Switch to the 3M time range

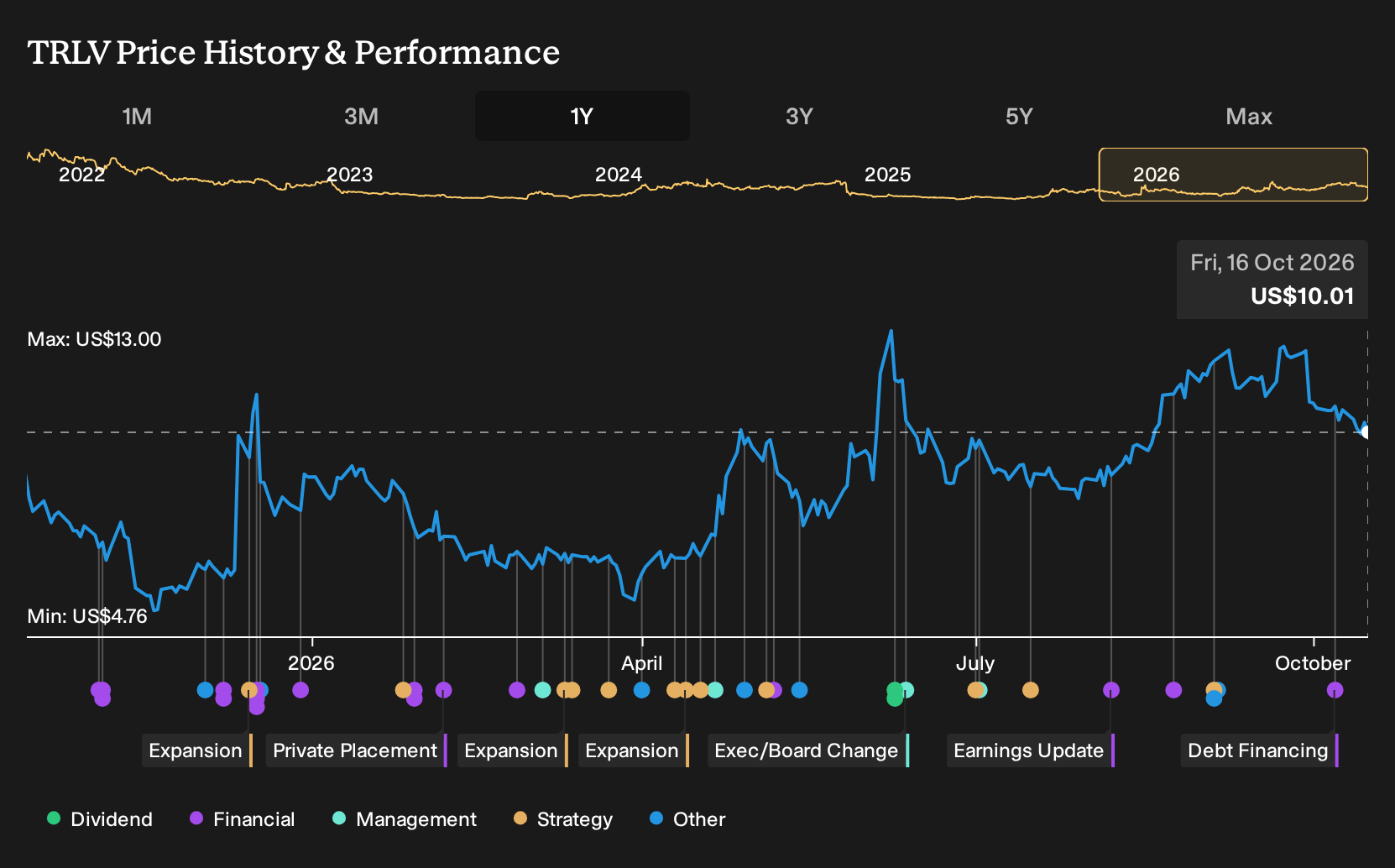click(x=361, y=116)
